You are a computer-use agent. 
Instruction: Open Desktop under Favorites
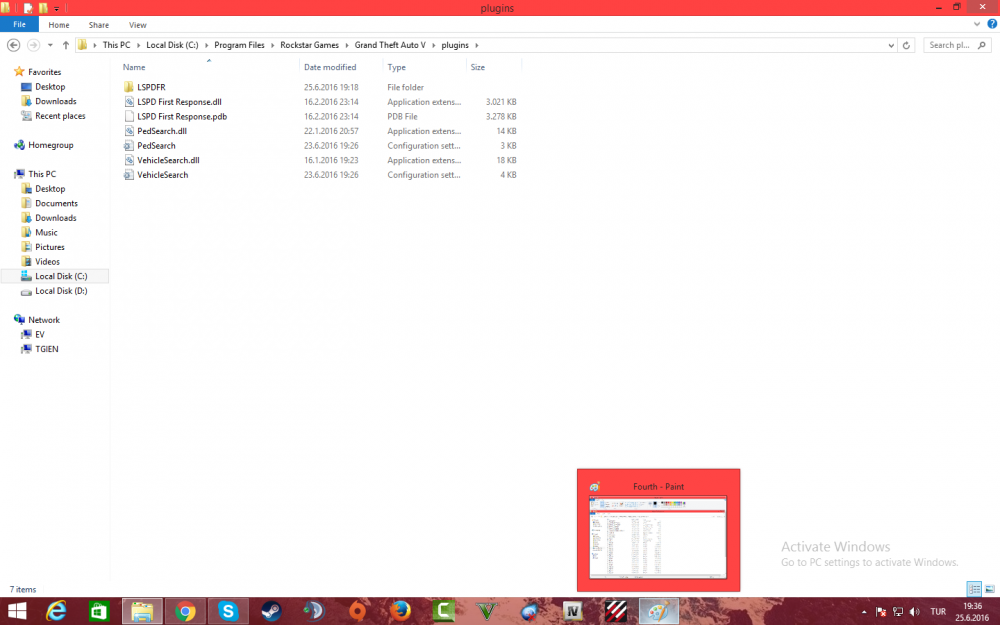click(50, 87)
